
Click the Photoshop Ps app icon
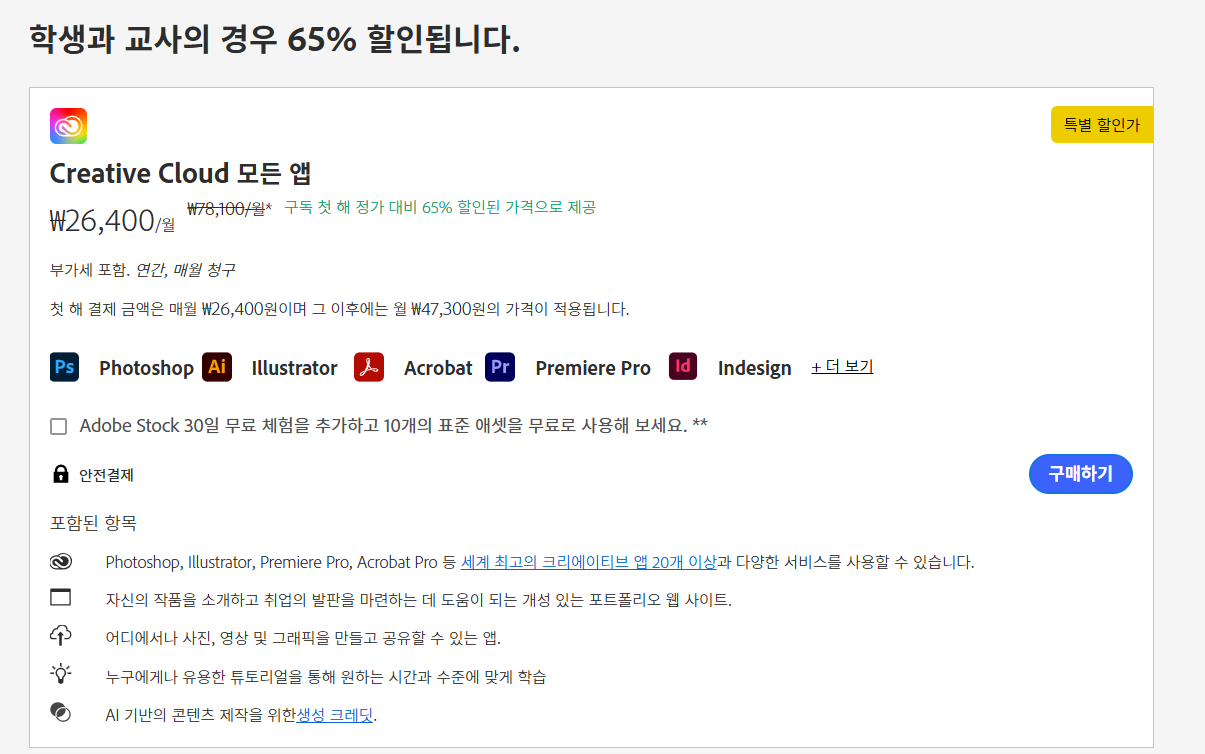[x=65, y=367]
